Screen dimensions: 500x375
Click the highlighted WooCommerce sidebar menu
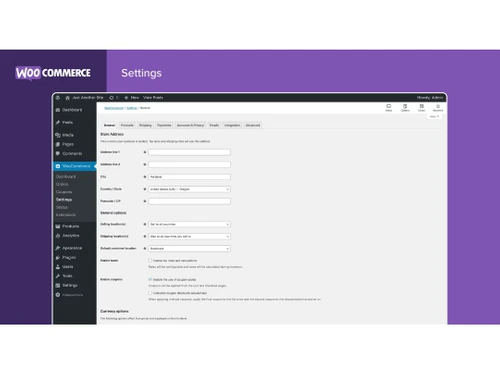[x=75, y=166]
